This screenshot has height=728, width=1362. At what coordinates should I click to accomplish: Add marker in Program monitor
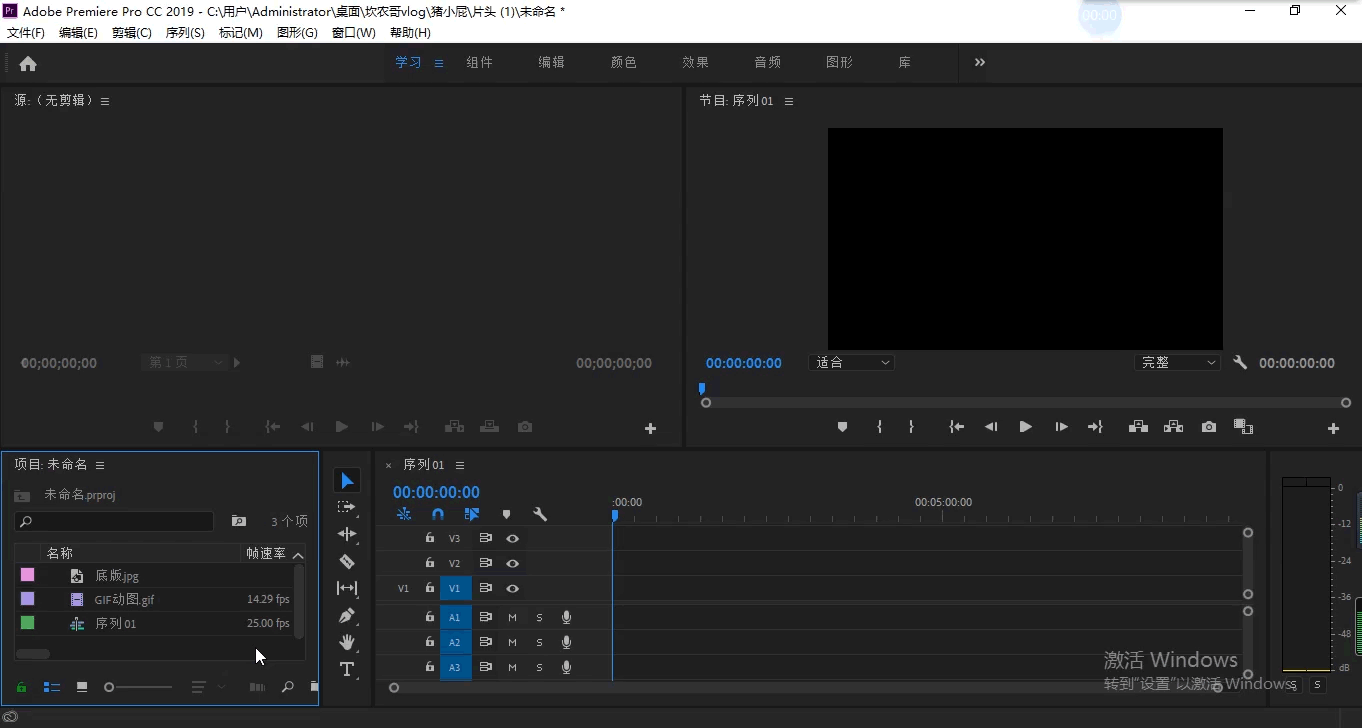(x=842, y=427)
